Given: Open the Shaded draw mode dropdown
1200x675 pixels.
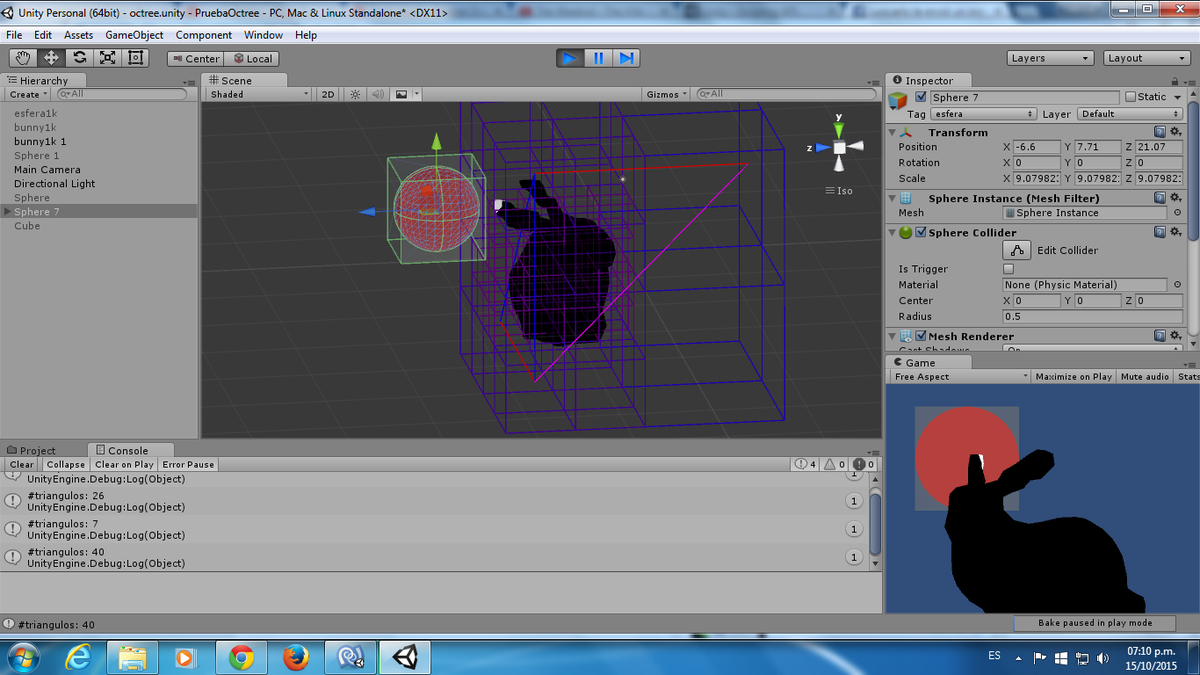Looking at the screenshot, I should tap(260, 94).
